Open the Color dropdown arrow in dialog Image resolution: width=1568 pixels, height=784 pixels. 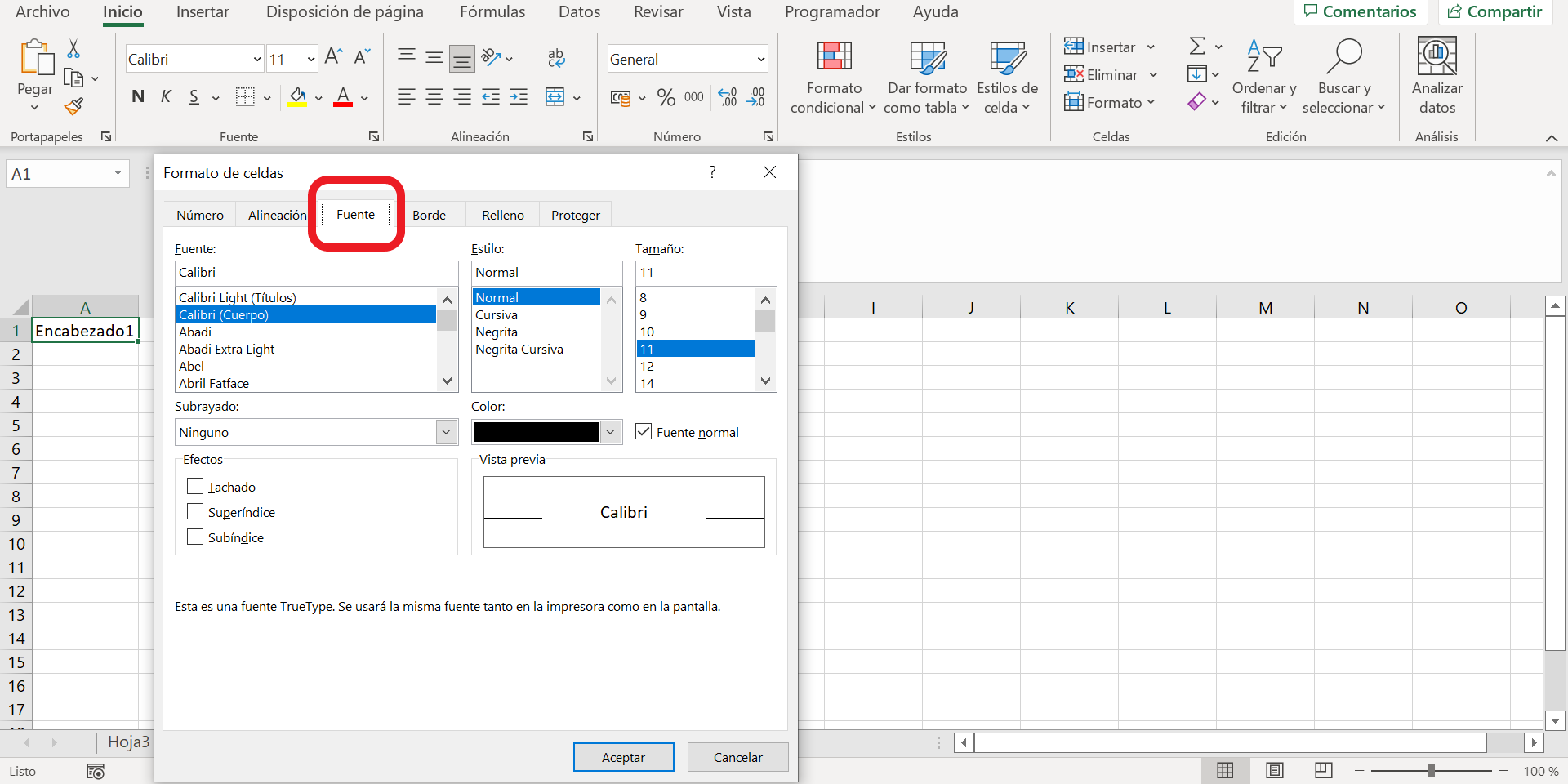point(611,432)
